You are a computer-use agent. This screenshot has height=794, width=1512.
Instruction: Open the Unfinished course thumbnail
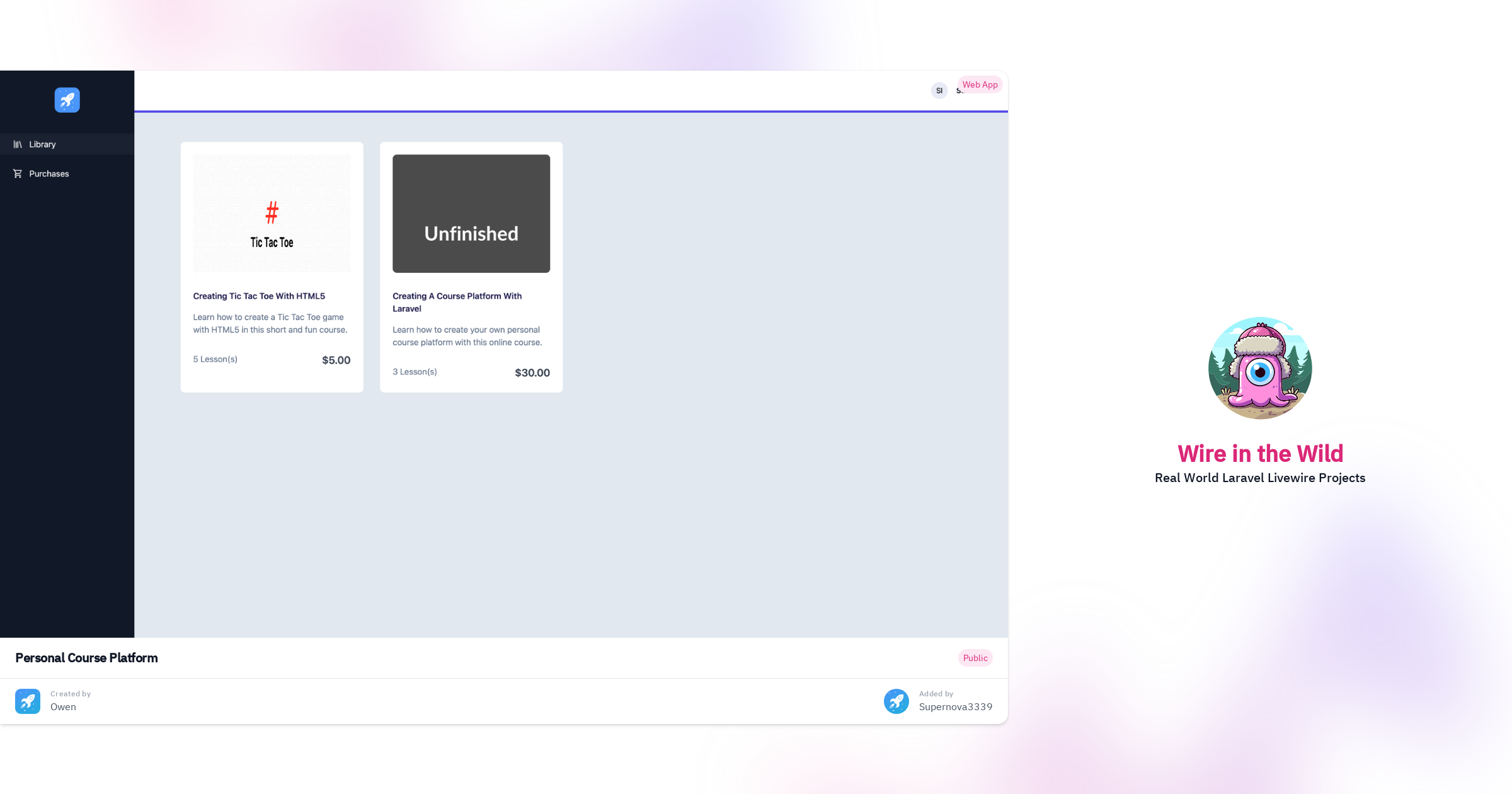pyautogui.click(x=471, y=214)
